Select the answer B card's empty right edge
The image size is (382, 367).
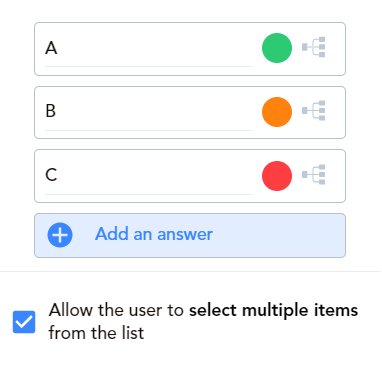tap(336, 112)
